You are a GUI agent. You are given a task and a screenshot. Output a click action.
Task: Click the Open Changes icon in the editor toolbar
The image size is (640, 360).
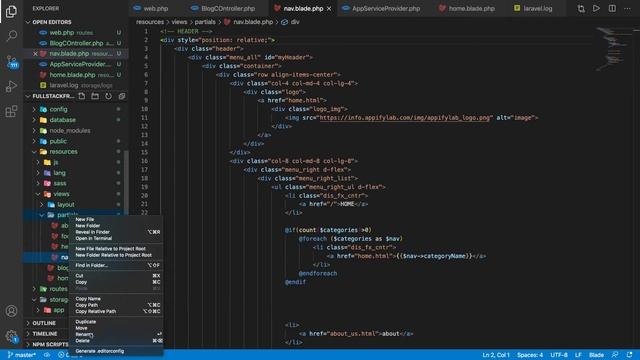pos(581,9)
